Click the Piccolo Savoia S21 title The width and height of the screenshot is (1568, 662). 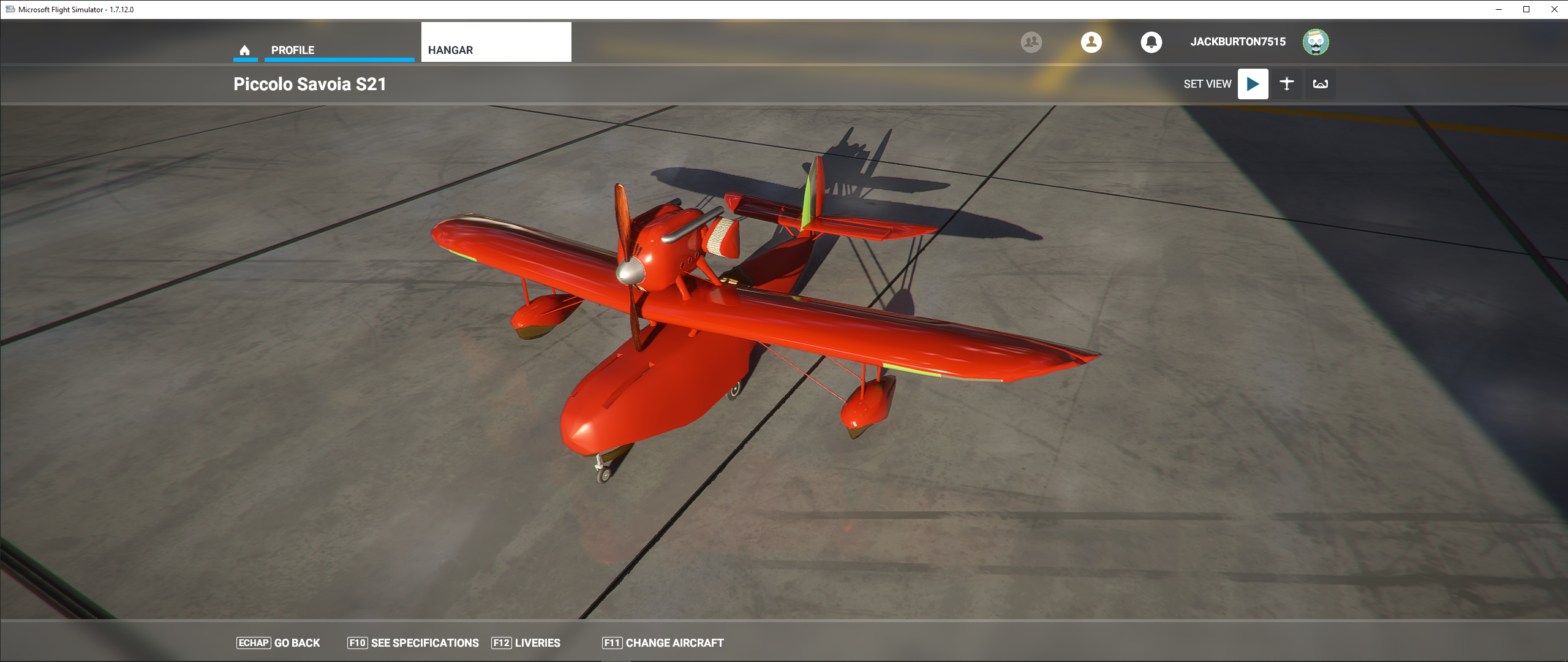click(310, 84)
